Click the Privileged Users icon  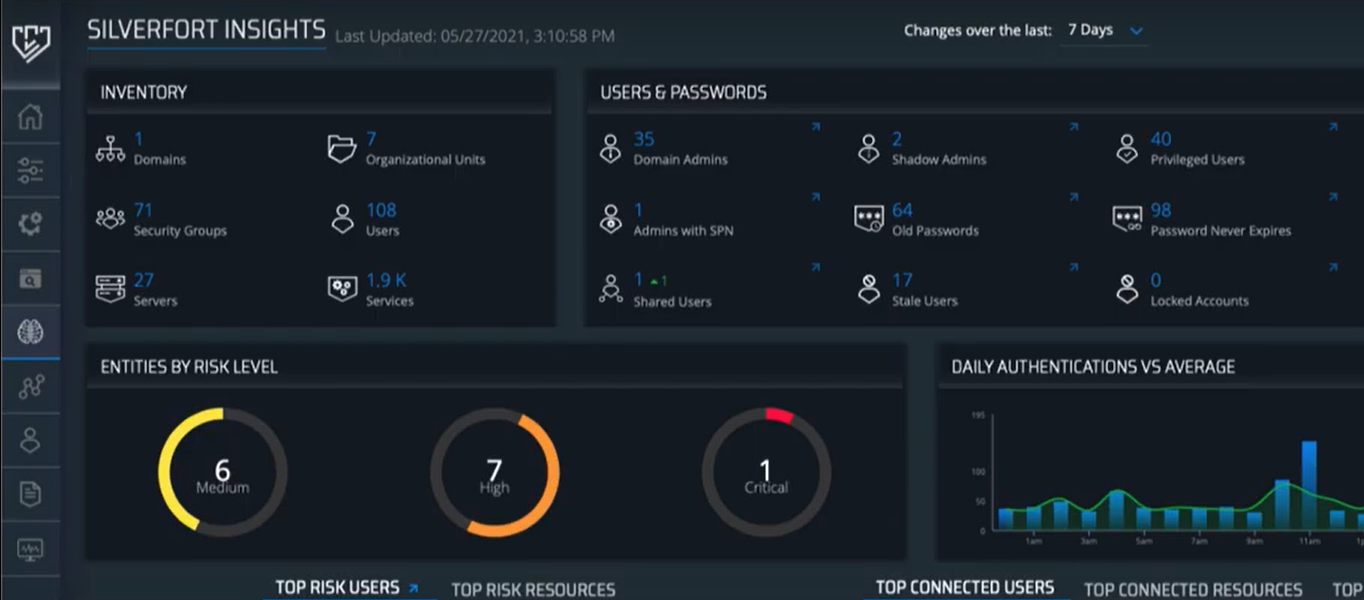pos(1127,148)
